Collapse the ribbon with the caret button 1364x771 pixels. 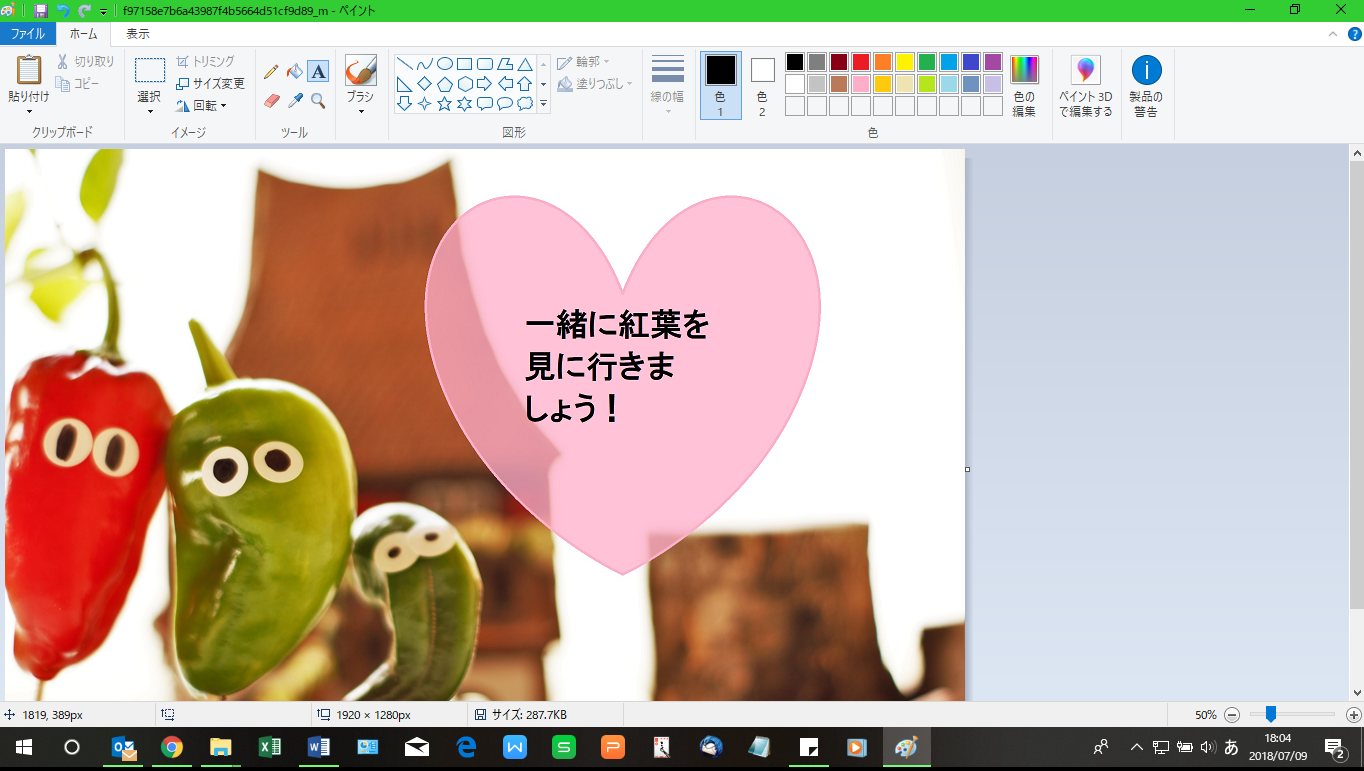click(x=1331, y=33)
